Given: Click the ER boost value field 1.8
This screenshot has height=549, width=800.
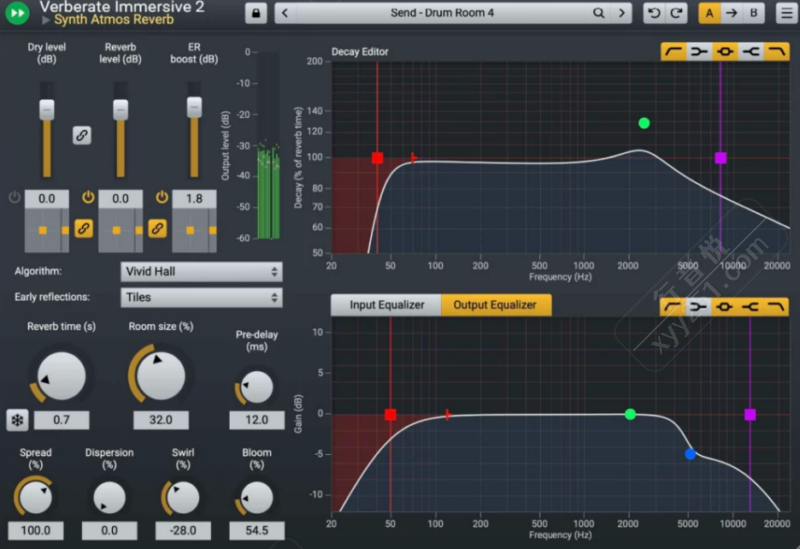Looking at the screenshot, I should tap(194, 198).
